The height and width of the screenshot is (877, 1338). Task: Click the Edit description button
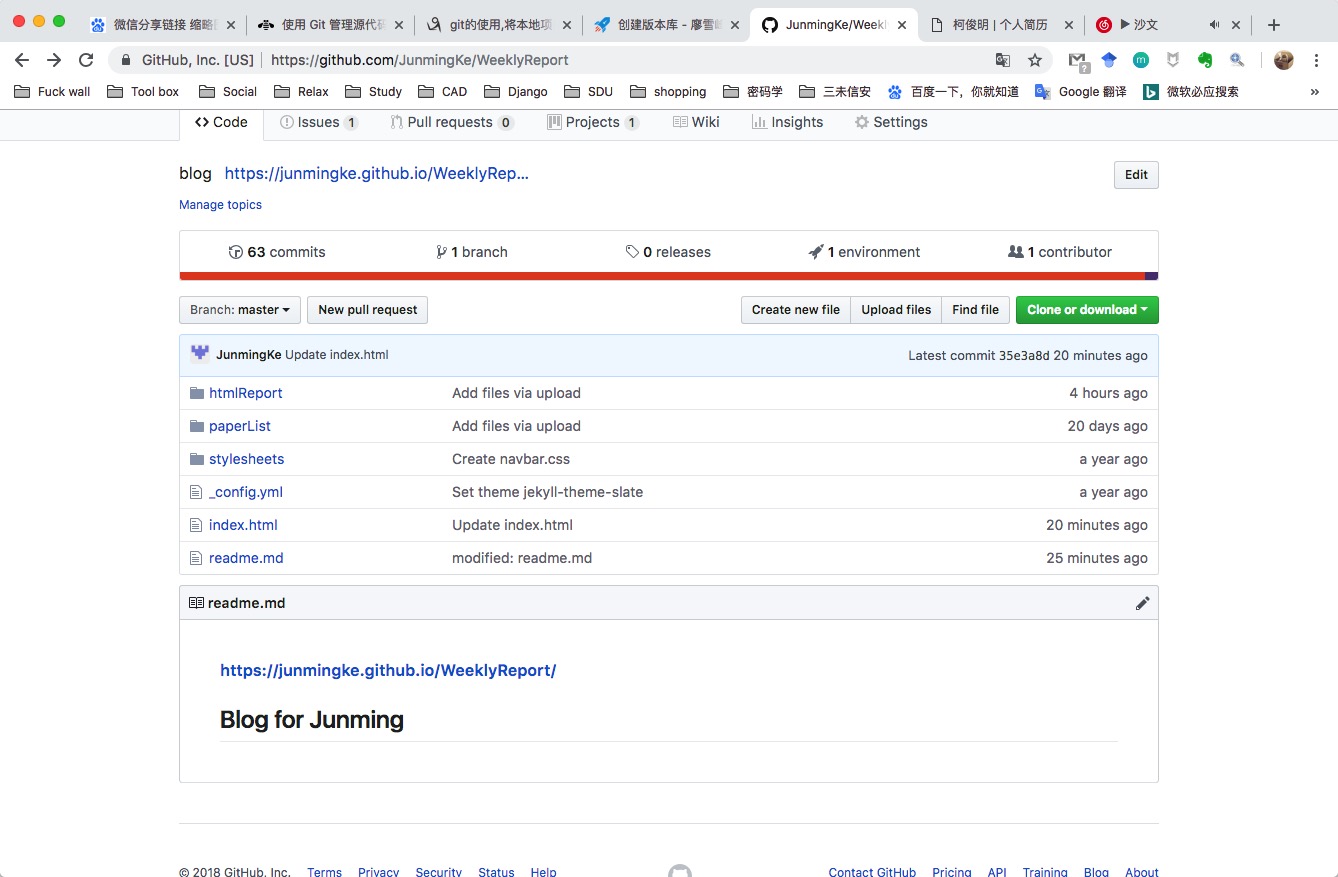(1136, 175)
